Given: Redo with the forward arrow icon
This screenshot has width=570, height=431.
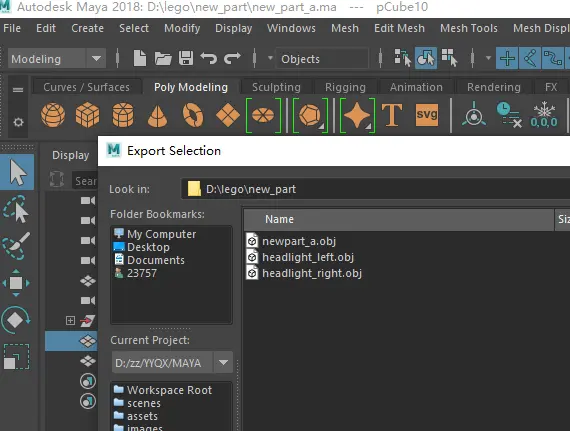Looking at the screenshot, I should [x=232, y=58].
